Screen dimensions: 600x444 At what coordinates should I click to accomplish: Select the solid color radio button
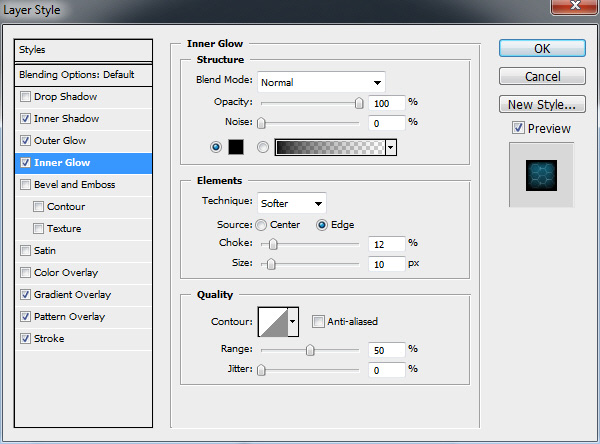[216, 147]
